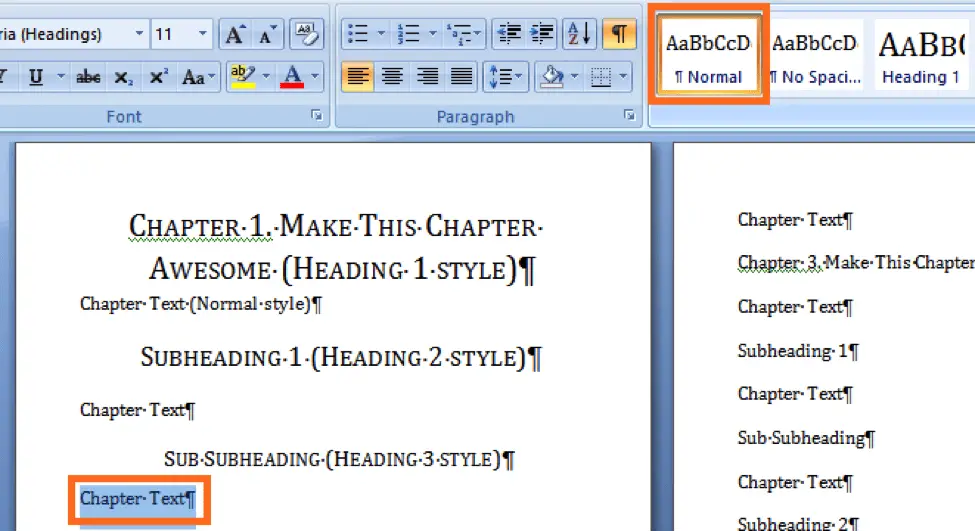Apply bulleted list

tap(358, 34)
